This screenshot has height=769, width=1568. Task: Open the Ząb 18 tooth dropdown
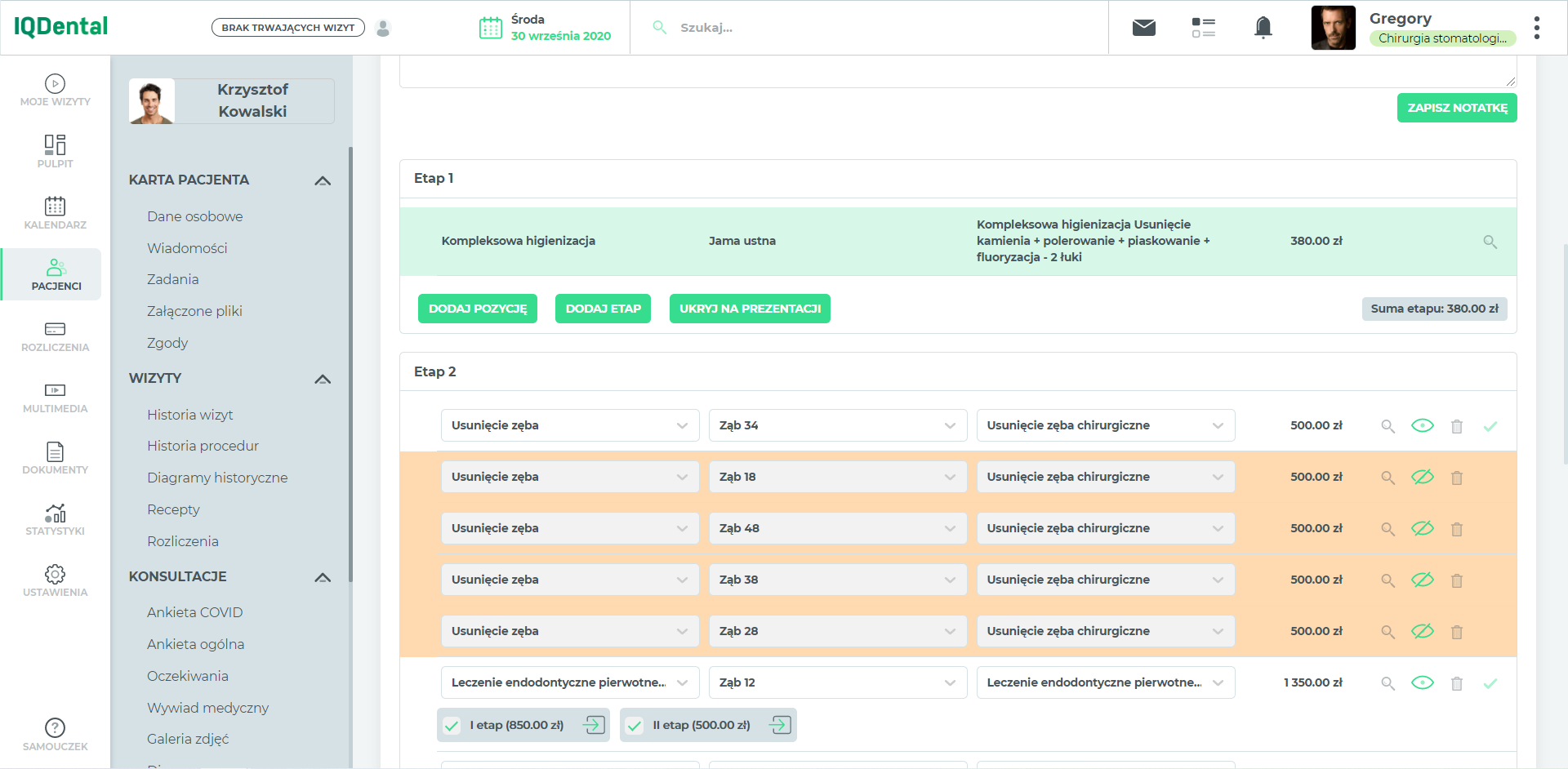pyautogui.click(x=838, y=477)
